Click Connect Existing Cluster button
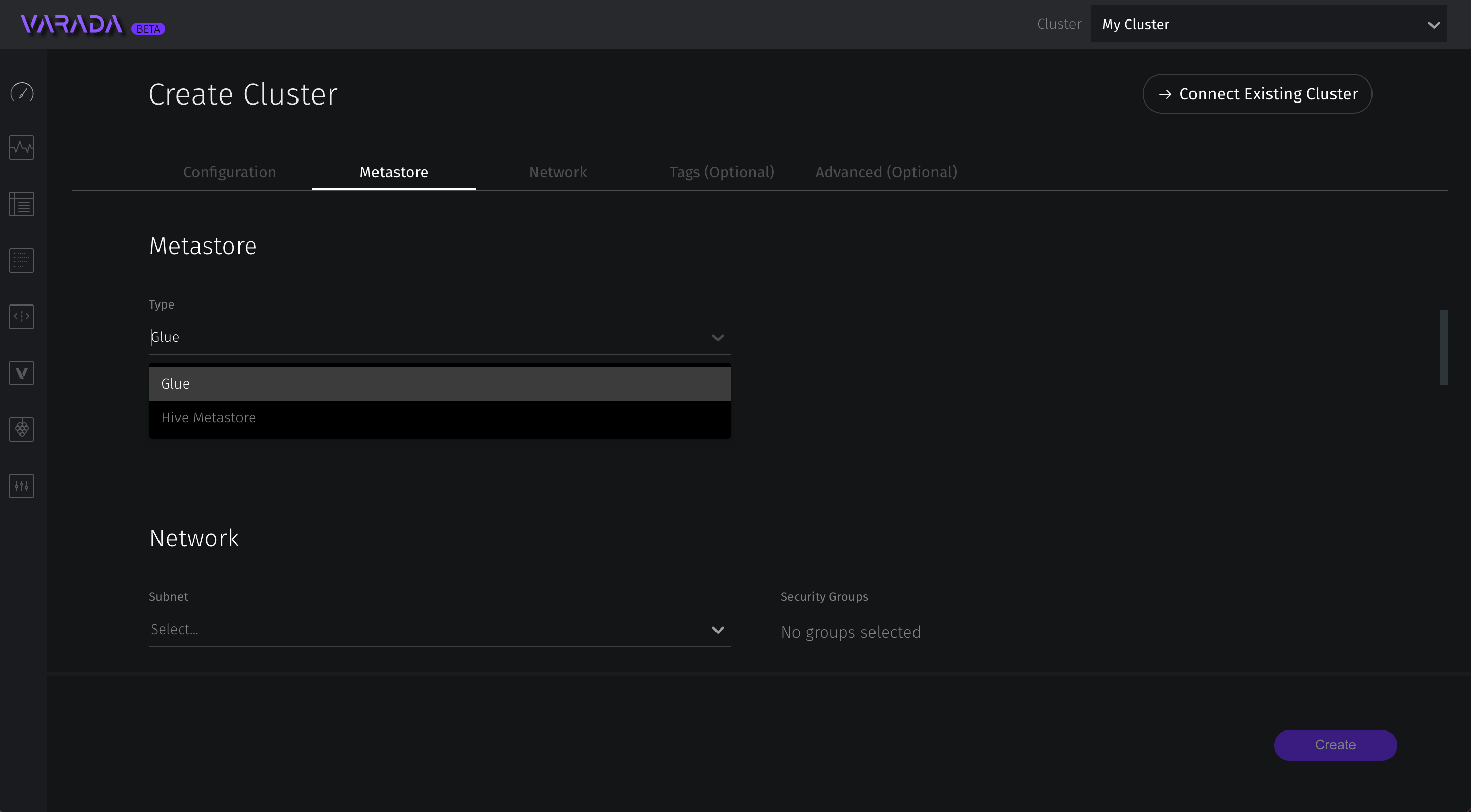Image resolution: width=1471 pixels, height=812 pixels. pyautogui.click(x=1257, y=94)
